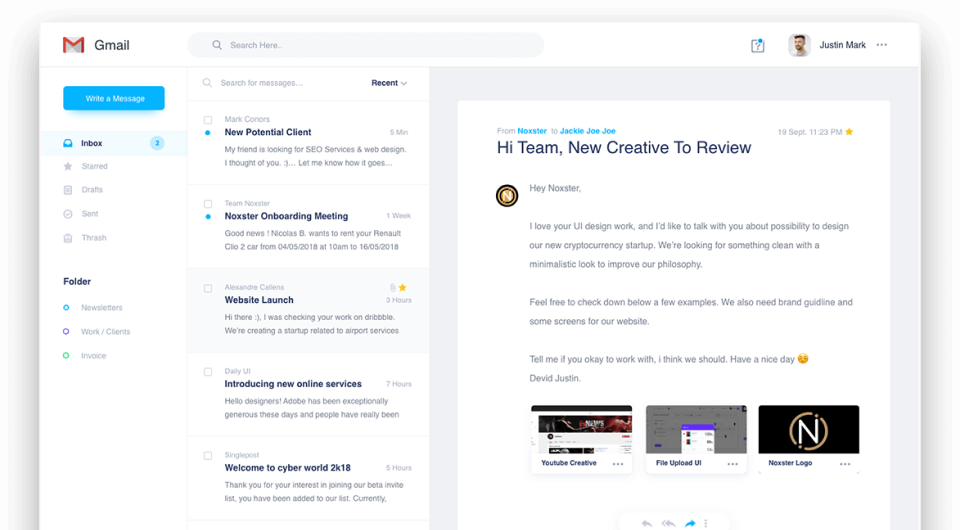Screen dimensions: 960x530
Task: Click the star on Website Launch message
Action: 402,287
